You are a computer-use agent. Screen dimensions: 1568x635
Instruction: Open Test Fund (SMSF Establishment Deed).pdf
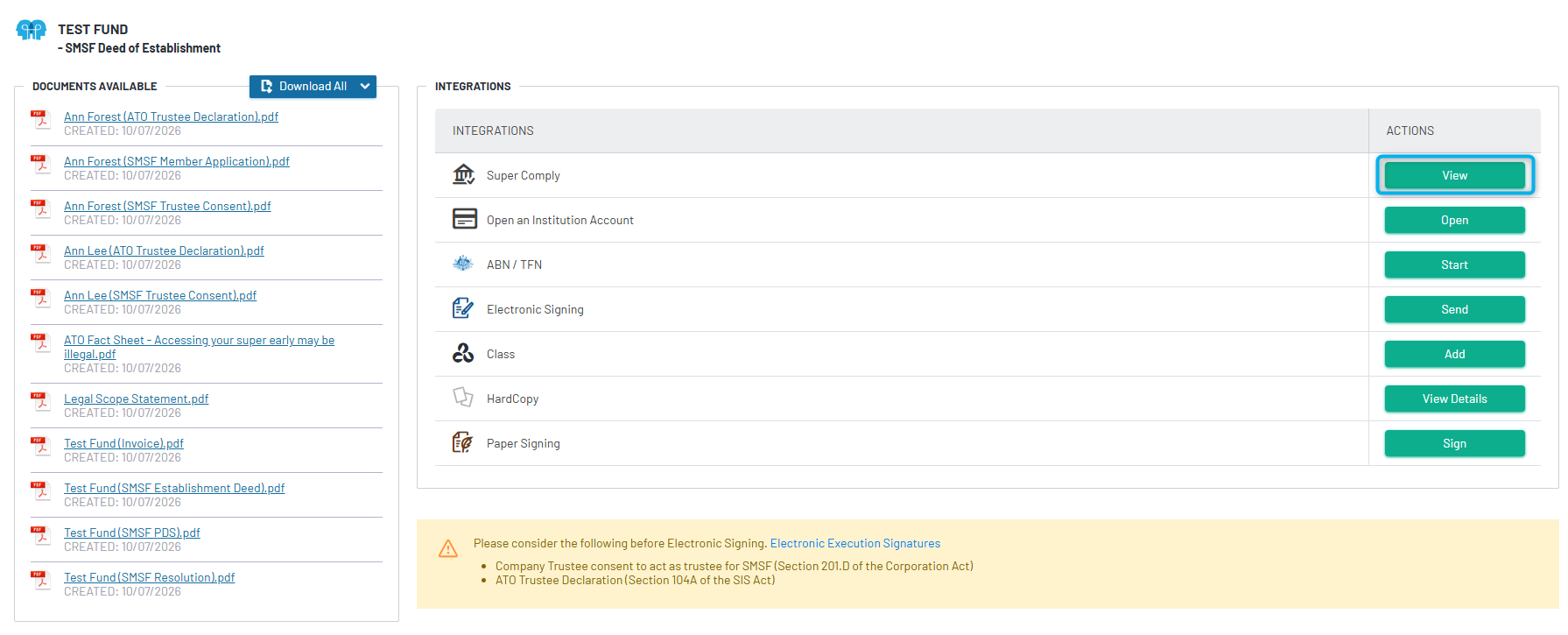click(x=174, y=488)
